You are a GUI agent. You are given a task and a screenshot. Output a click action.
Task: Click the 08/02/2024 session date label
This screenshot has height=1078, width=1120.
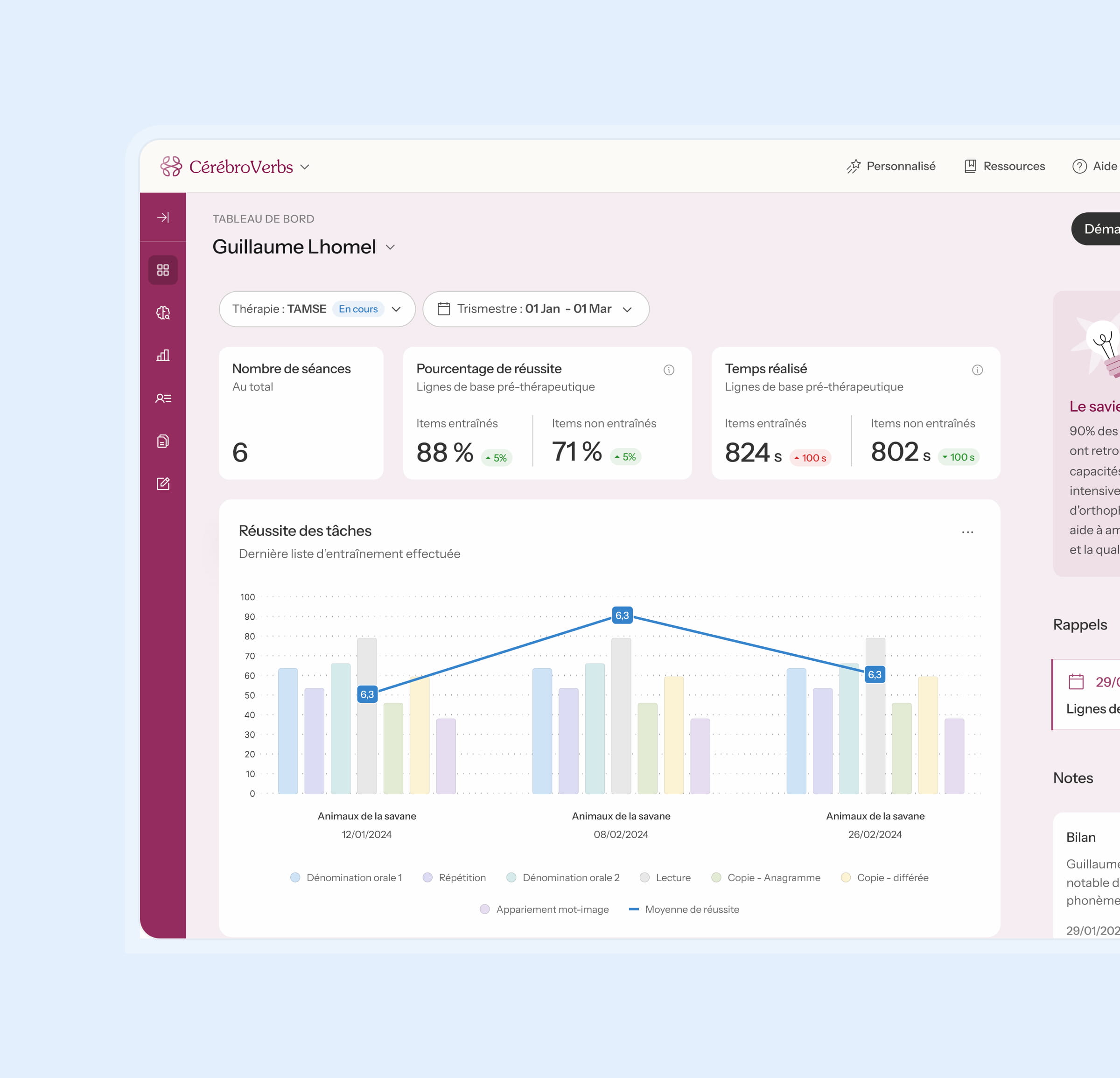pos(621,834)
